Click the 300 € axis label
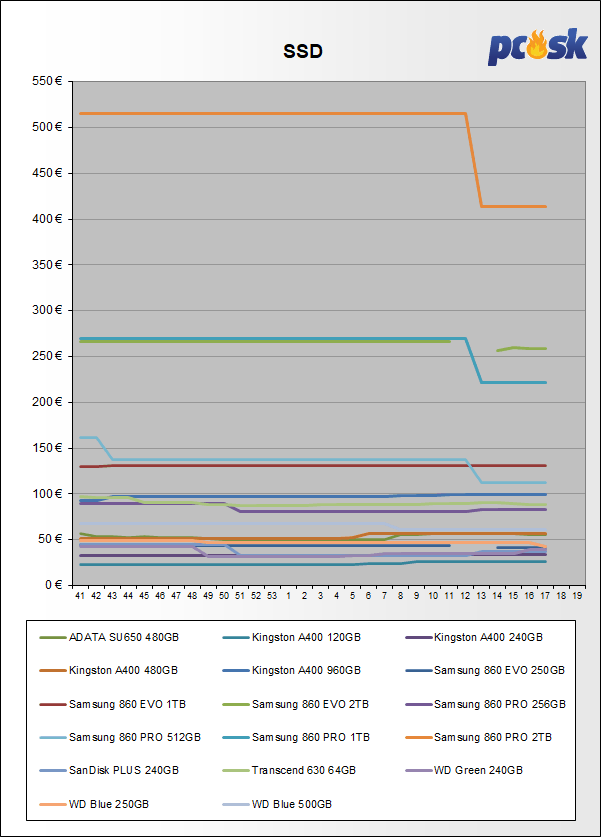 coord(47,310)
